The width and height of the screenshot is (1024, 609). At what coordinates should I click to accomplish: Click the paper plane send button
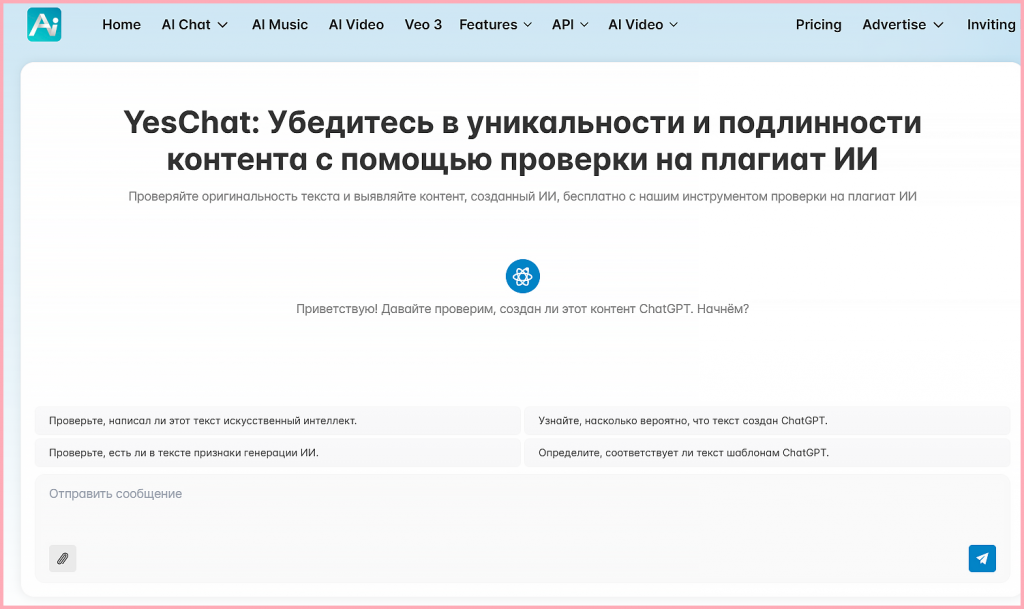982,558
